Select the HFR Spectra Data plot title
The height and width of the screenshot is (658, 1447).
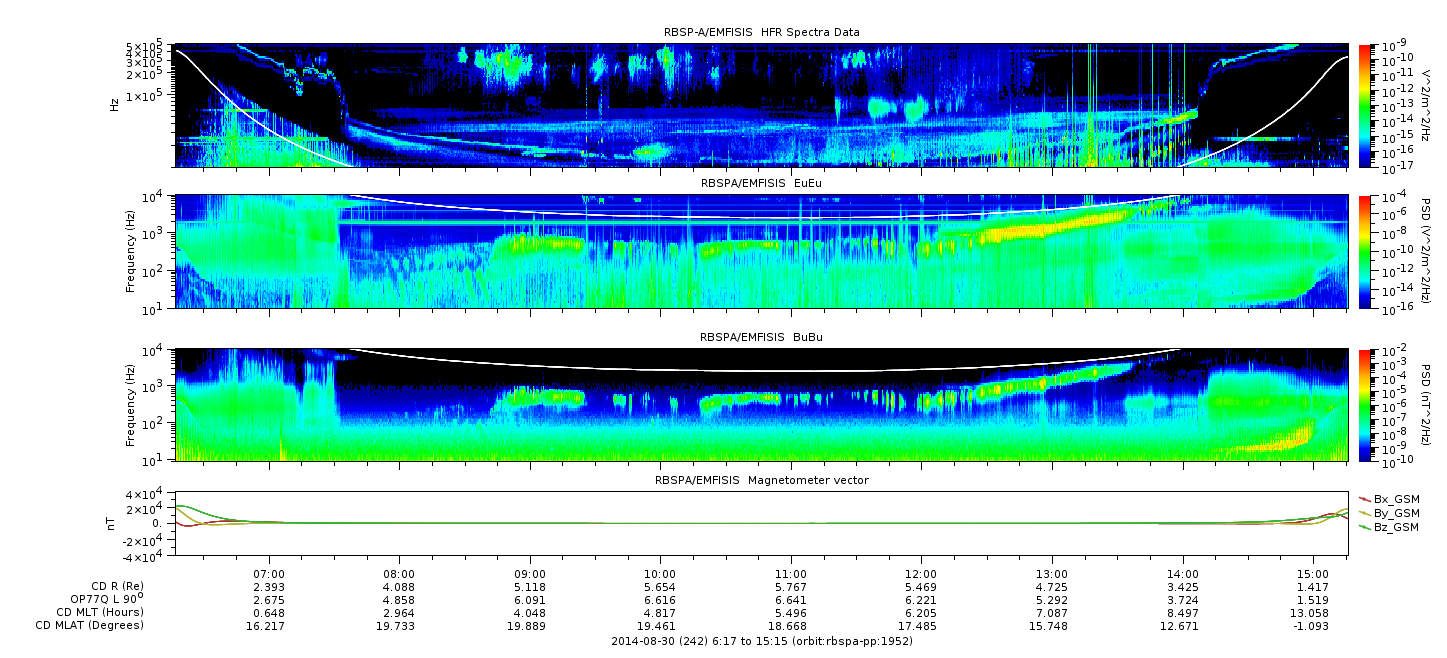[761, 32]
